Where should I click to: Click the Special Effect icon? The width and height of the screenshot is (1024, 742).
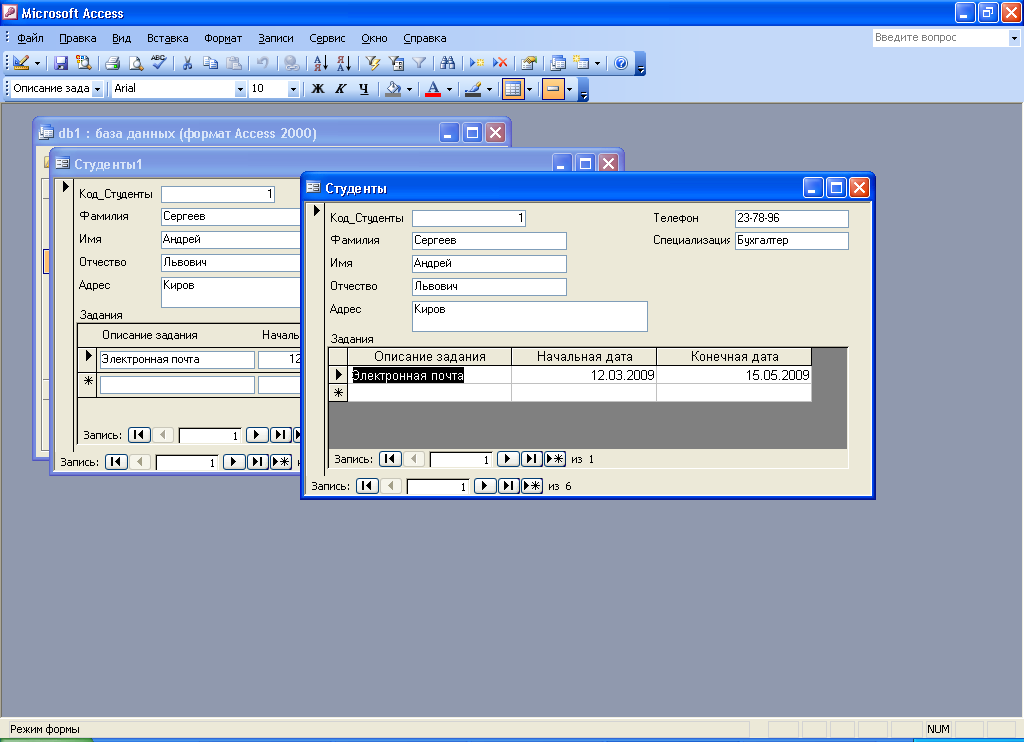pyautogui.click(x=553, y=89)
